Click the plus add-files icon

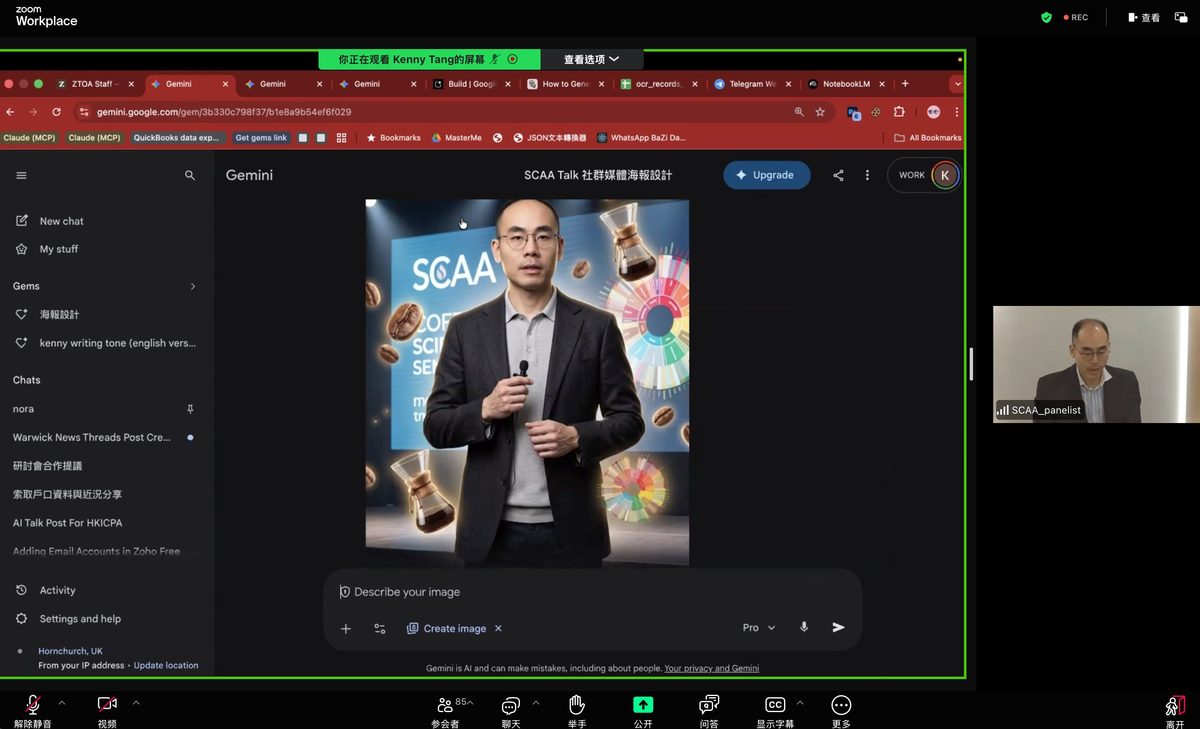(x=346, y=628)
